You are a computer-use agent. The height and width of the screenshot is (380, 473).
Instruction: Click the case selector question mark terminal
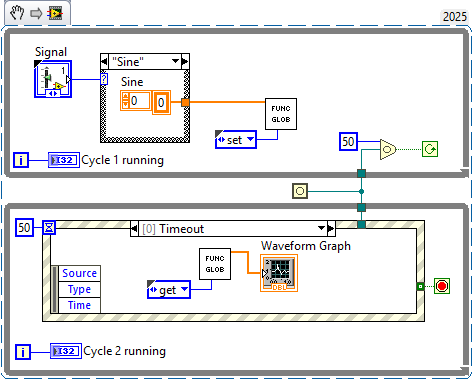point(104,79)
